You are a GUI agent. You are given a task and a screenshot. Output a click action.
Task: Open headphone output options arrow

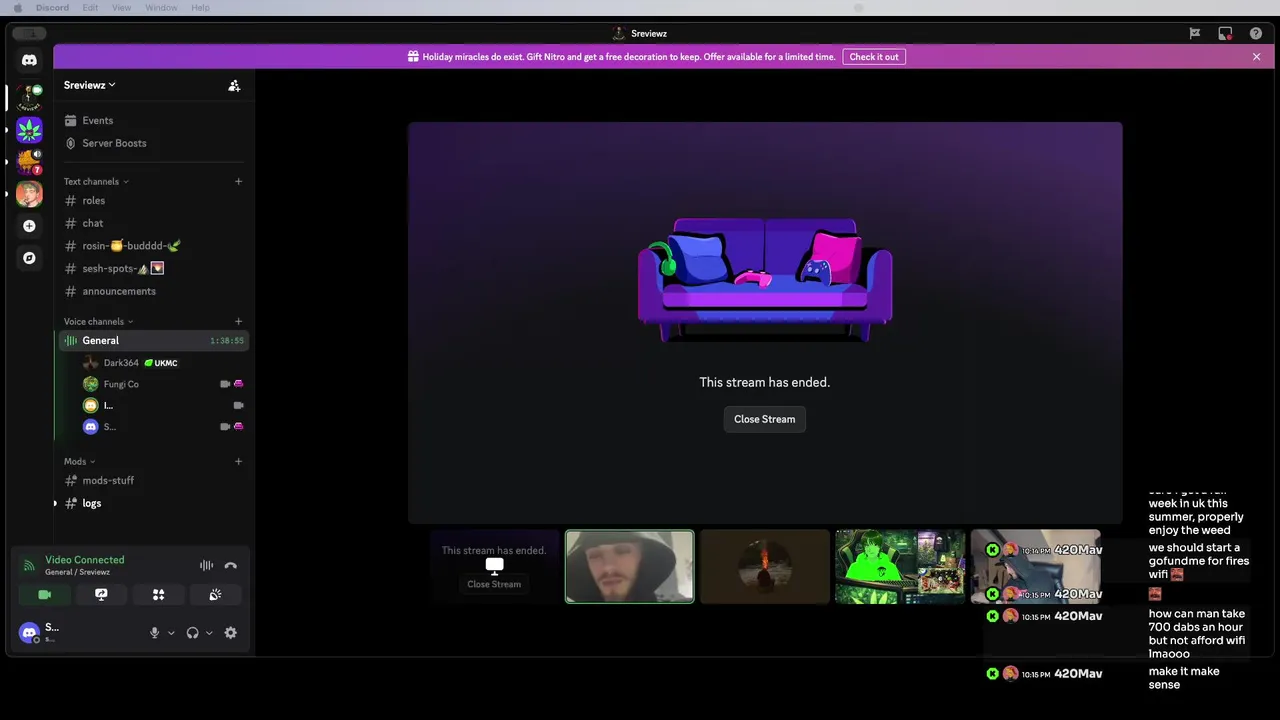click(209, 633)
